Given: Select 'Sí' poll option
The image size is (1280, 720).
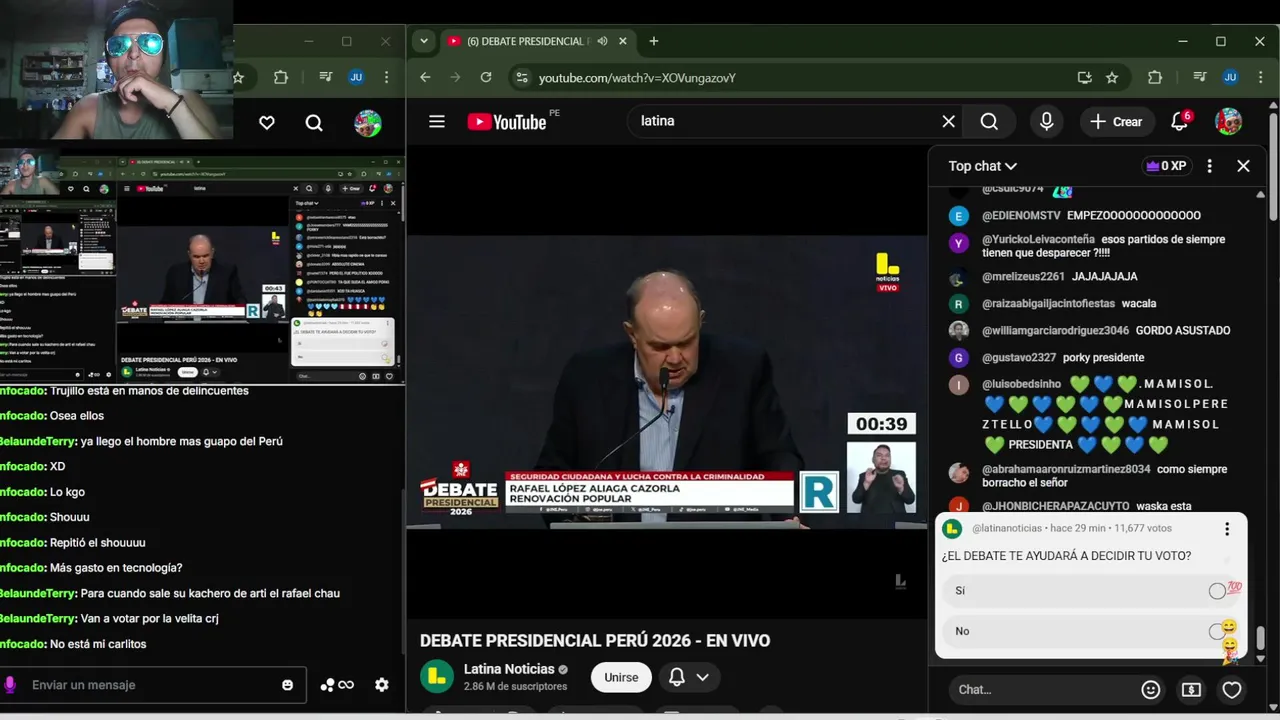Looking at the screenshot, I should (1090, 591).
